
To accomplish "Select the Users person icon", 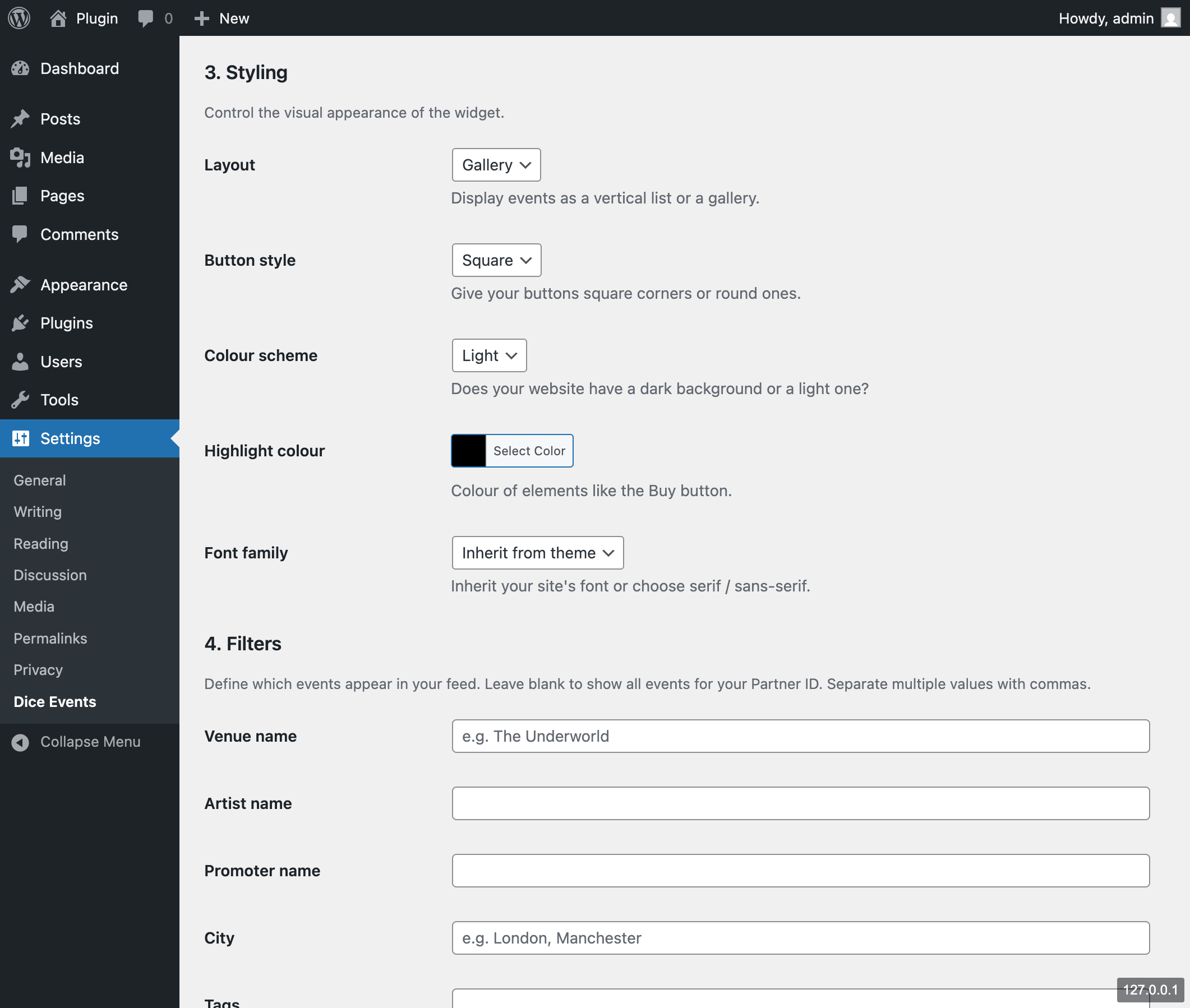I will pos(21,361).
